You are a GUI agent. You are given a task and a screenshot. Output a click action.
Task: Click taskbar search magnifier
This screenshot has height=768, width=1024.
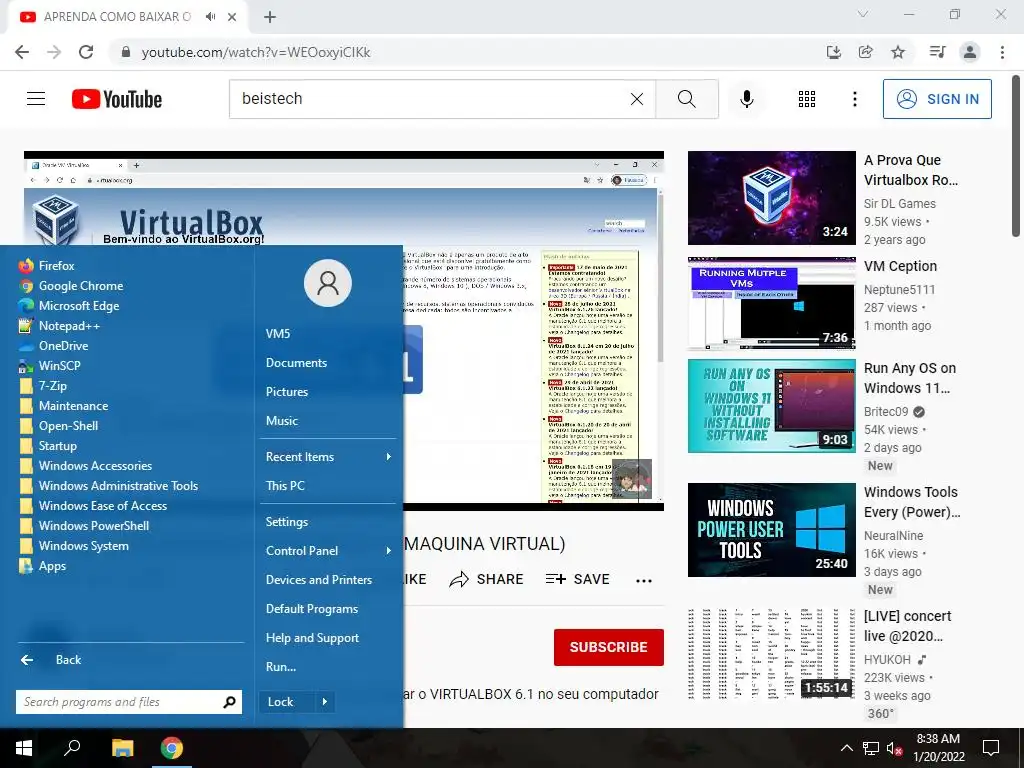[72, 748]
